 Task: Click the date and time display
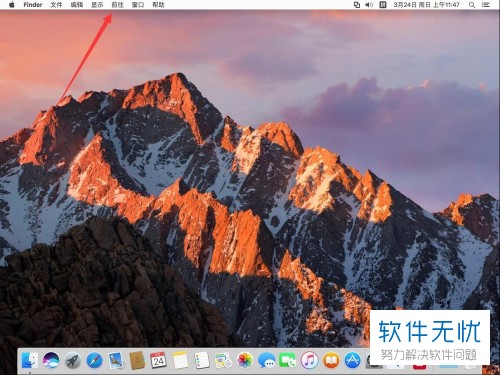(x=426, y=5)
